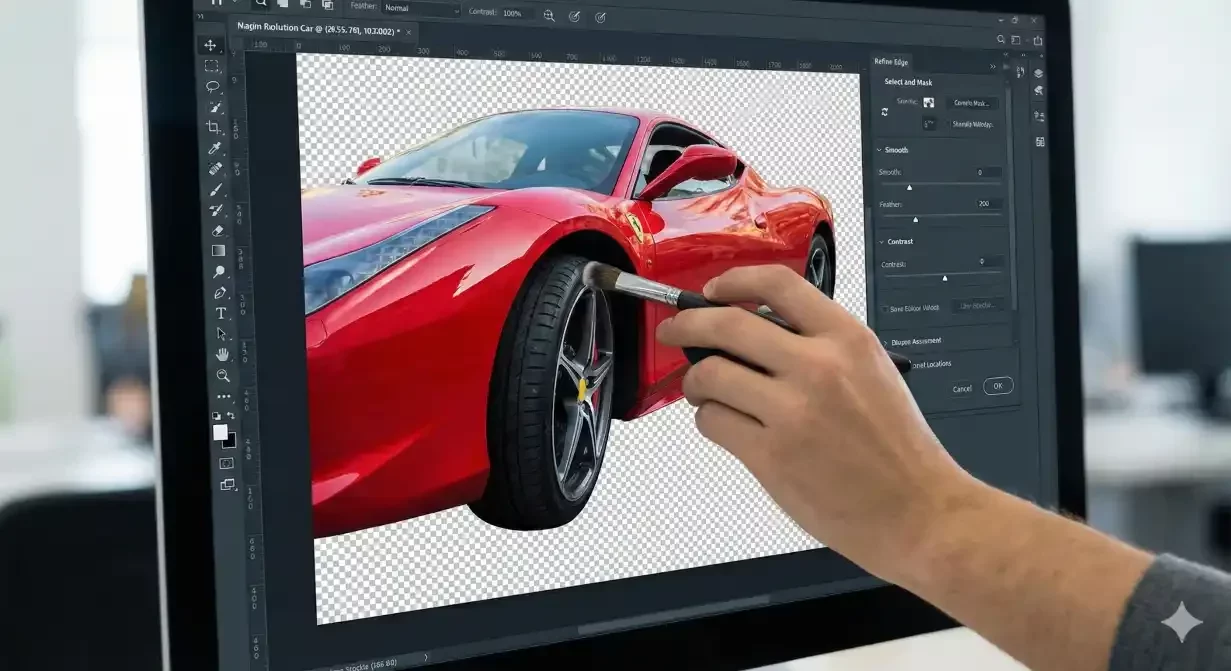Switch to the Refine Edge panel tab
1231x671 pixels.
click(892, 62)
